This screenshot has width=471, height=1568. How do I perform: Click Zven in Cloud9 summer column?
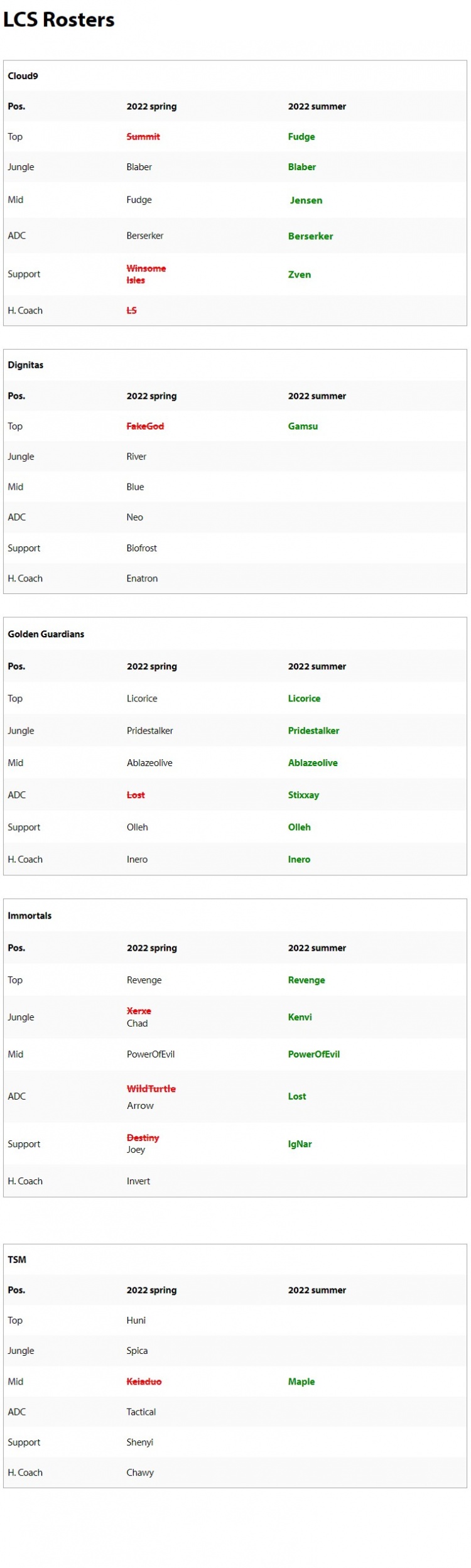[300, 274]
